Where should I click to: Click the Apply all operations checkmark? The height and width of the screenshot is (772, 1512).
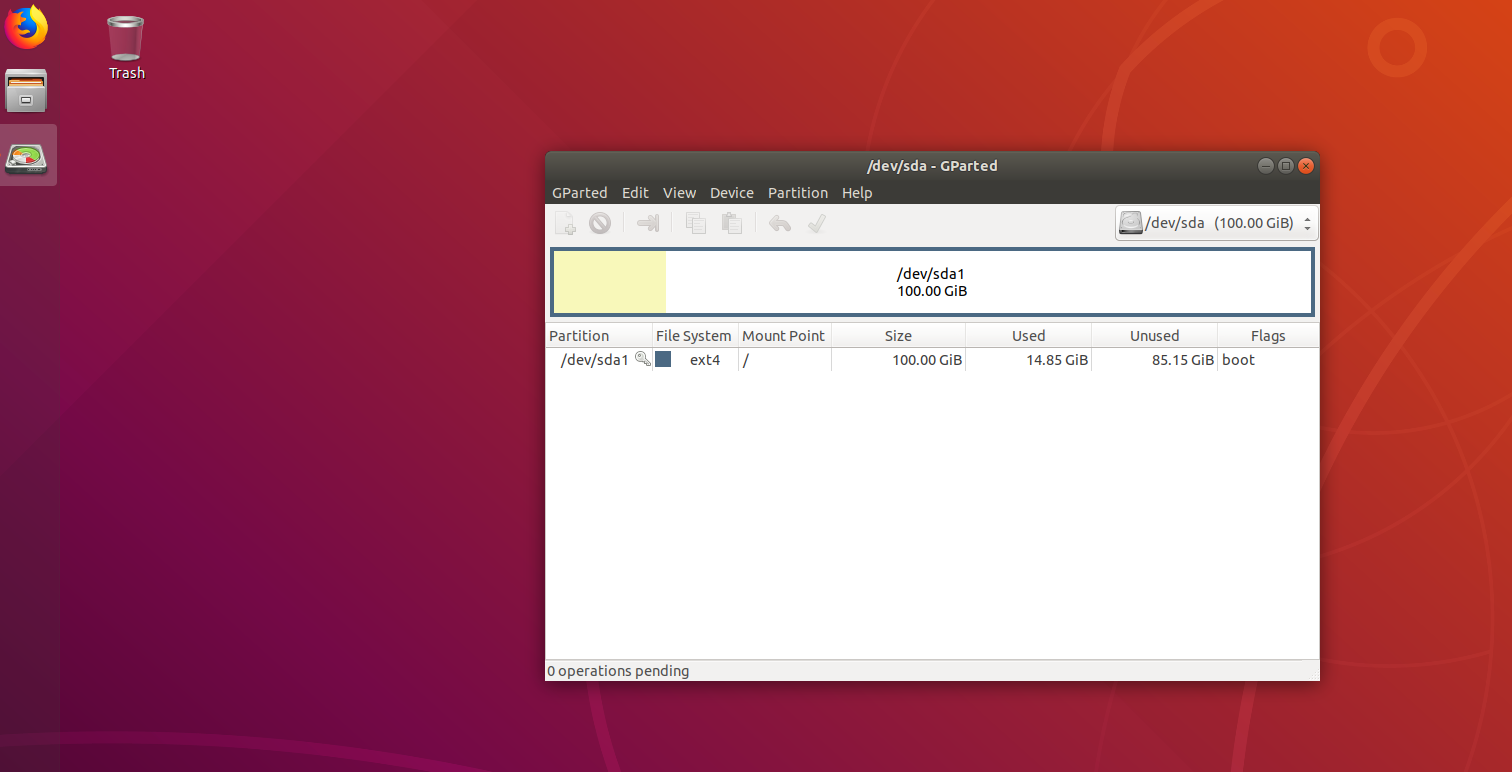click(x=816, y=223)
